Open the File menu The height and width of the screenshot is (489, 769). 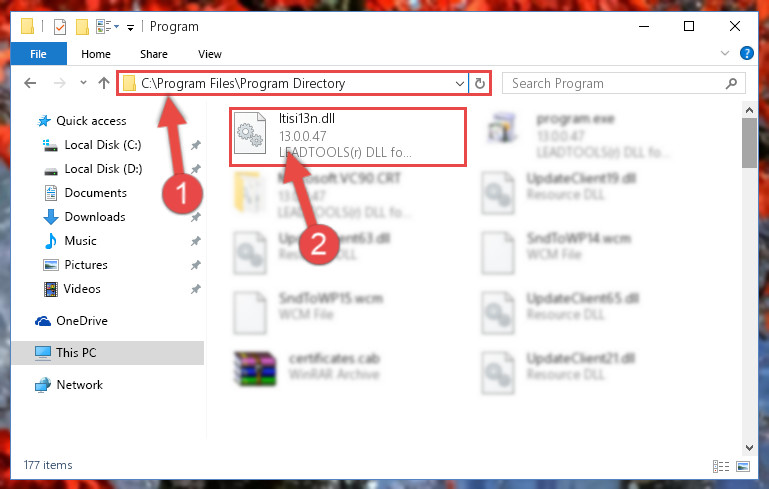[38, 53]
